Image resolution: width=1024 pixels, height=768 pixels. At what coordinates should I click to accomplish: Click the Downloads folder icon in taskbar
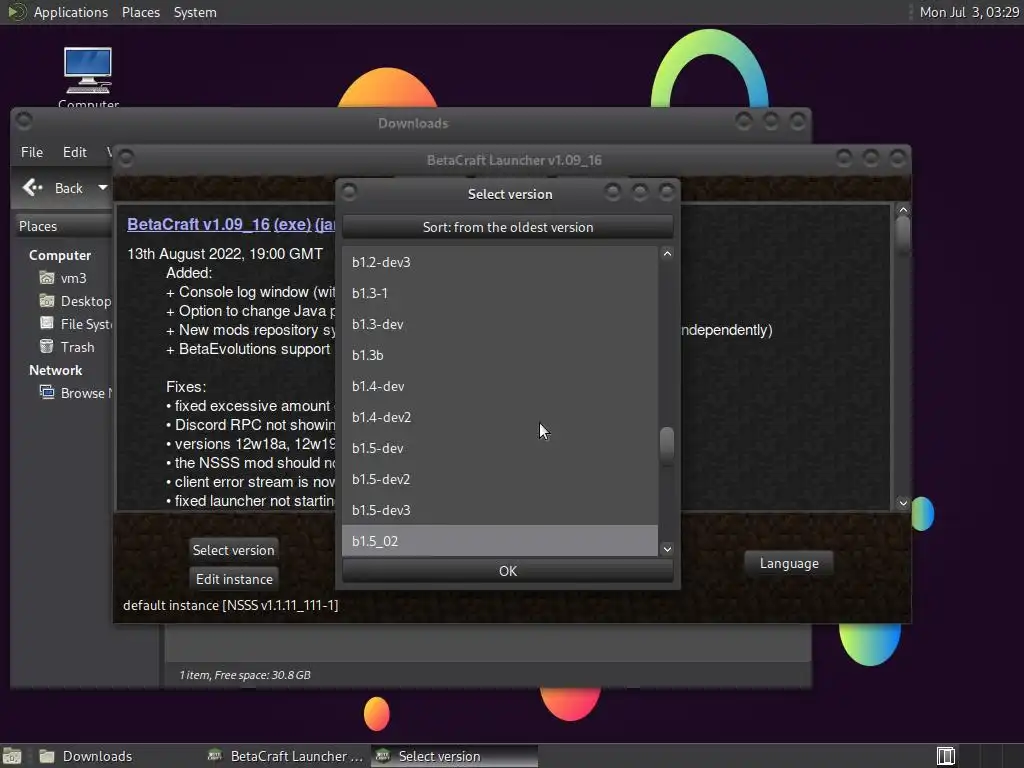[x=46, y=756]
